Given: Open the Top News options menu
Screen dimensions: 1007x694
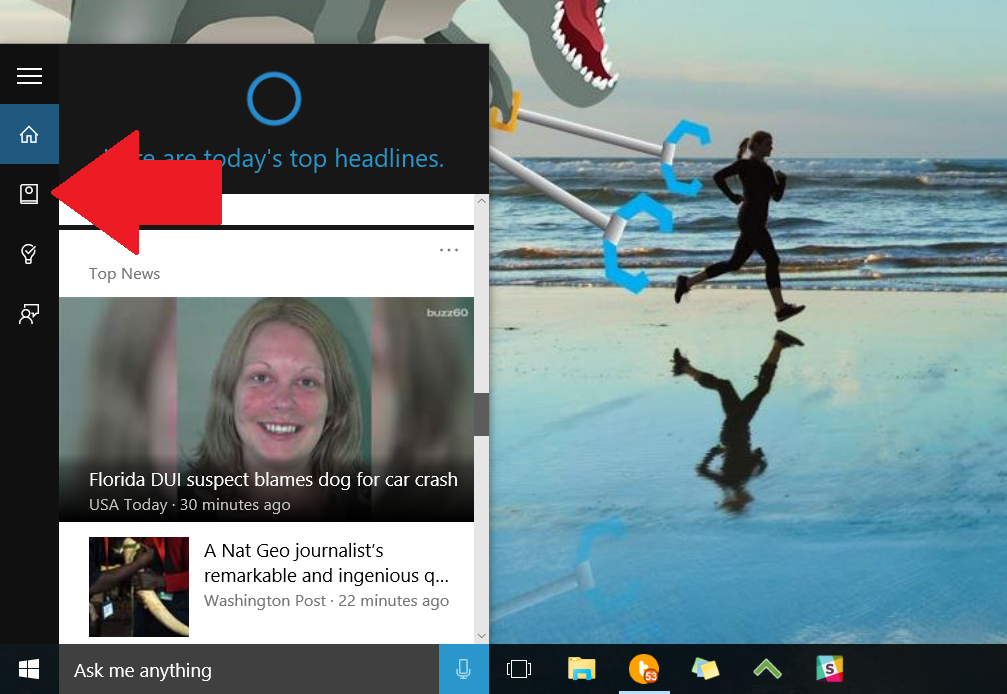Looking at the screenshot, I should pyautogui.click(x=448, y=249).
